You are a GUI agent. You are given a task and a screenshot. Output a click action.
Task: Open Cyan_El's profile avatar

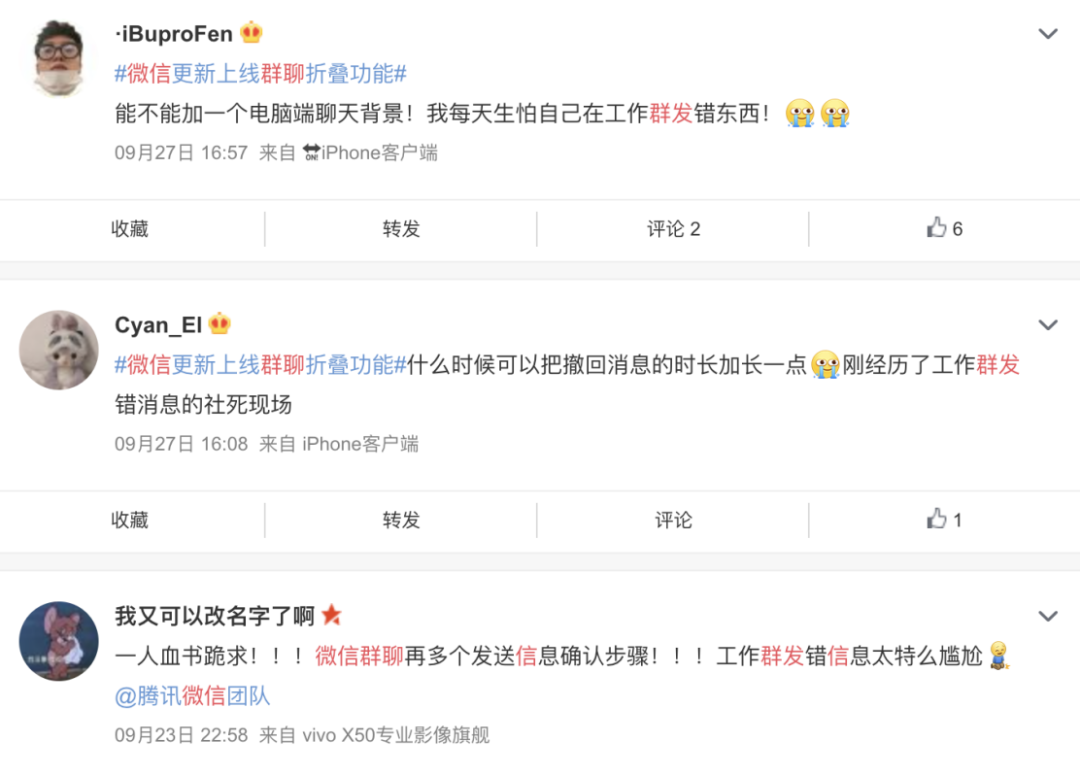[x=59, y=349]
